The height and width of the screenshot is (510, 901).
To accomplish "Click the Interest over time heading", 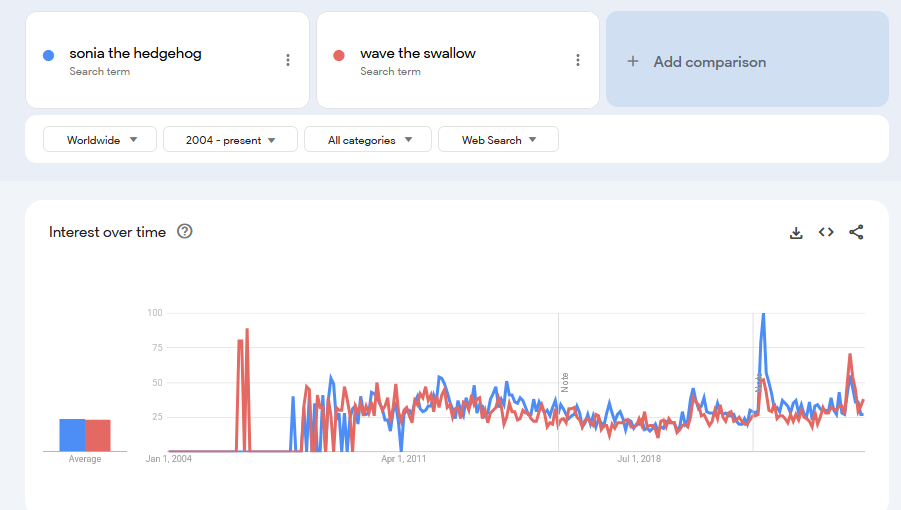I will (x=107, y=232).
